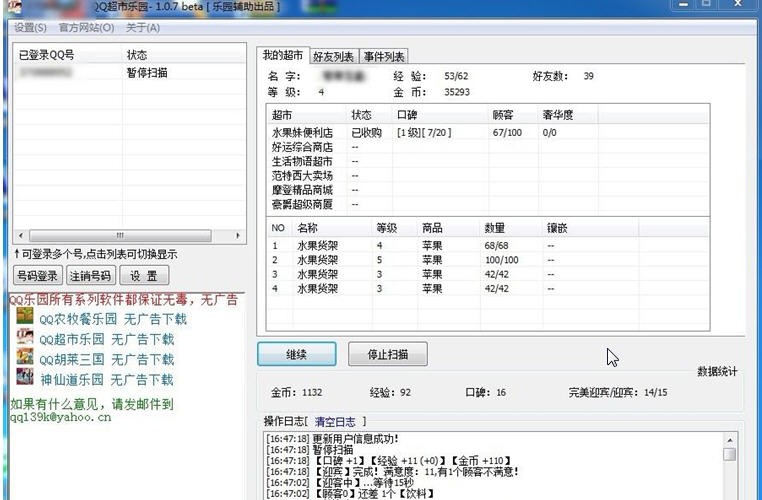
Task: Click the 超市 column header
Action: [307, 115]
